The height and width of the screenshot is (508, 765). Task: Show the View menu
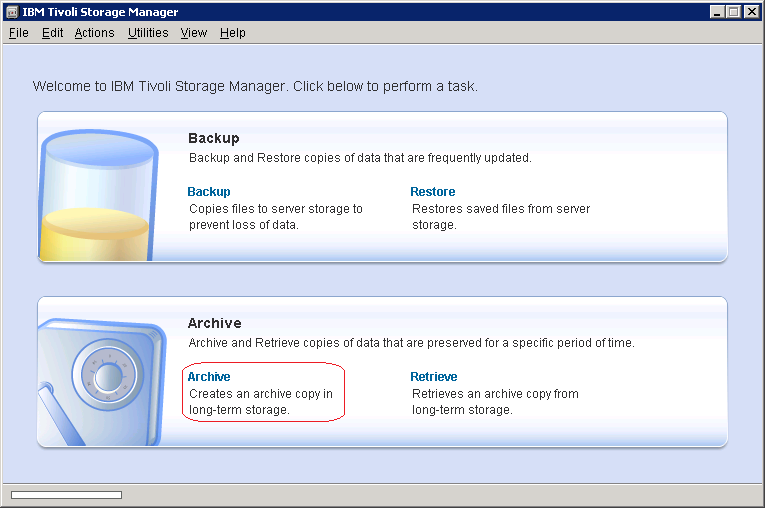click(x=194, y=33)
